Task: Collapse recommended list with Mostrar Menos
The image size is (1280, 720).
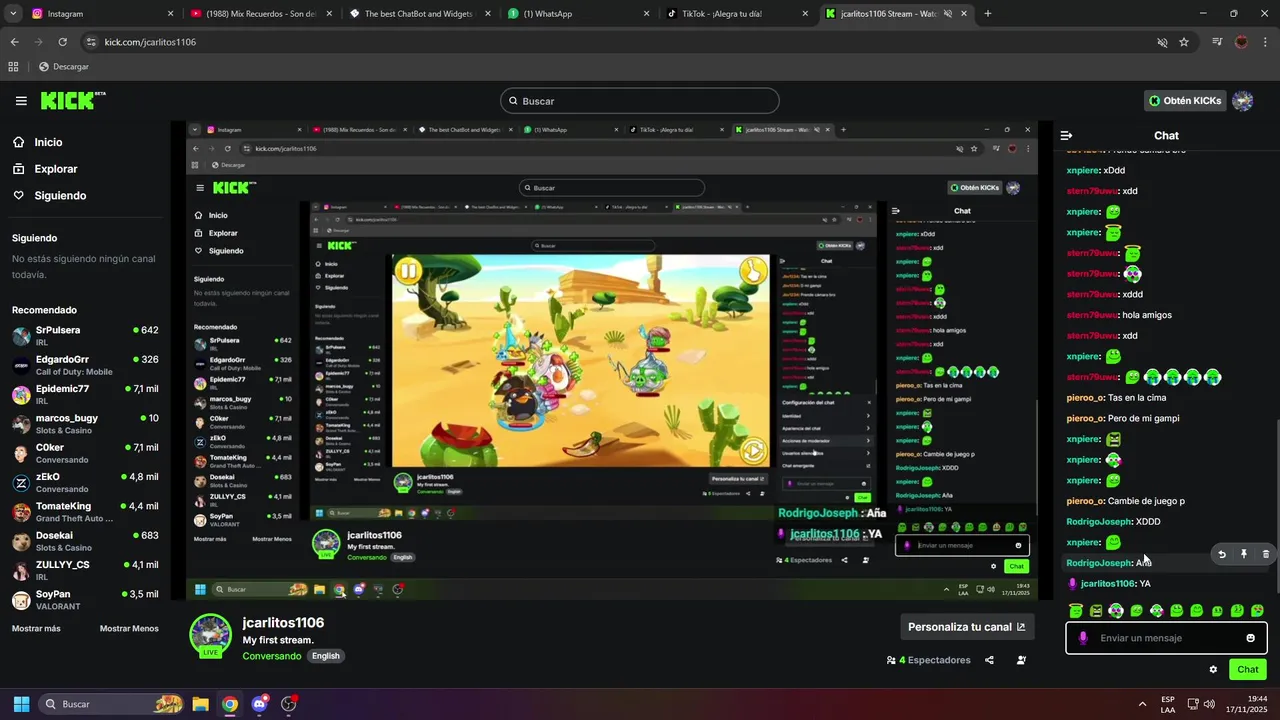Action: [x=129, y=628]
